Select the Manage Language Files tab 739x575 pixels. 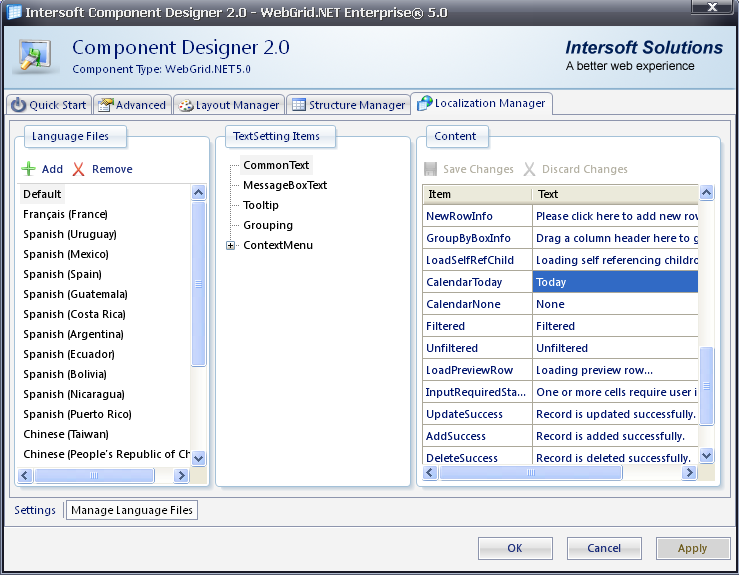coord(132,510)
